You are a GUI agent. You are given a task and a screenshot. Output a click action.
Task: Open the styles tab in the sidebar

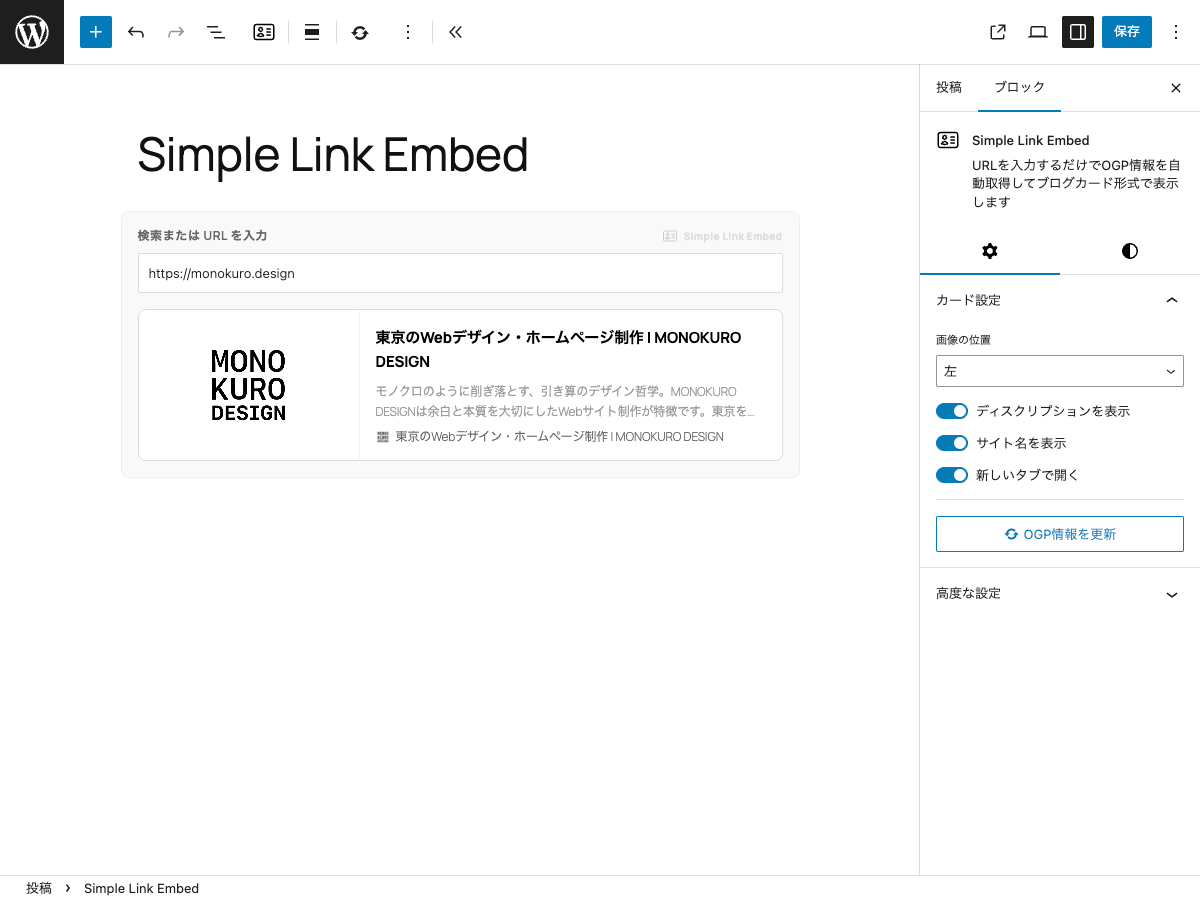pos(1129,251)
